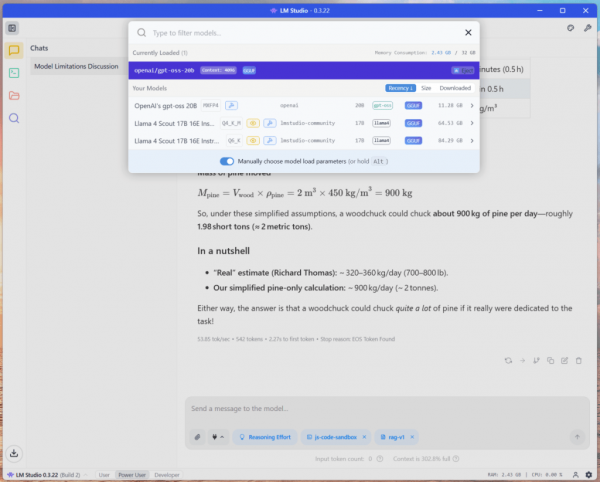Delete the message with trash icon
Screen dimensions: 600x482
click(579, 360)
